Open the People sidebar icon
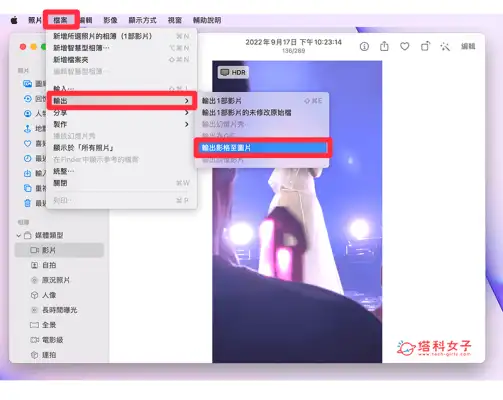 [x=27, y=114]
